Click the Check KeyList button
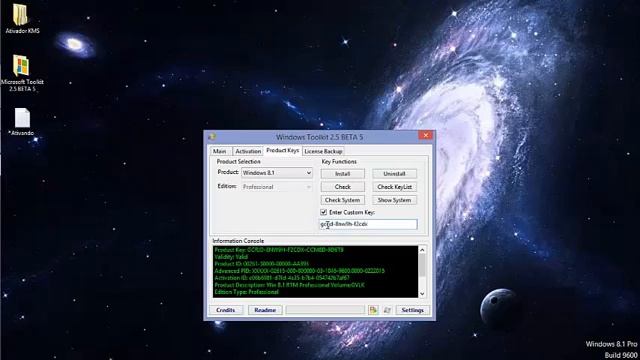 click(x=394, y=187)
